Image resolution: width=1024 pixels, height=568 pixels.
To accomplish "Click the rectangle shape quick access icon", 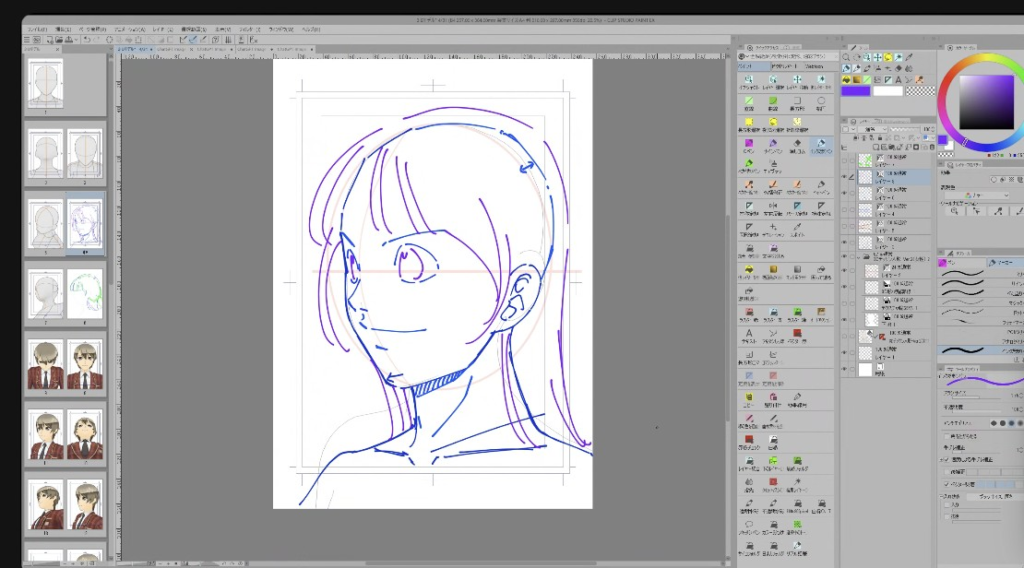I will pyautogui.click(x=797, y=102).
